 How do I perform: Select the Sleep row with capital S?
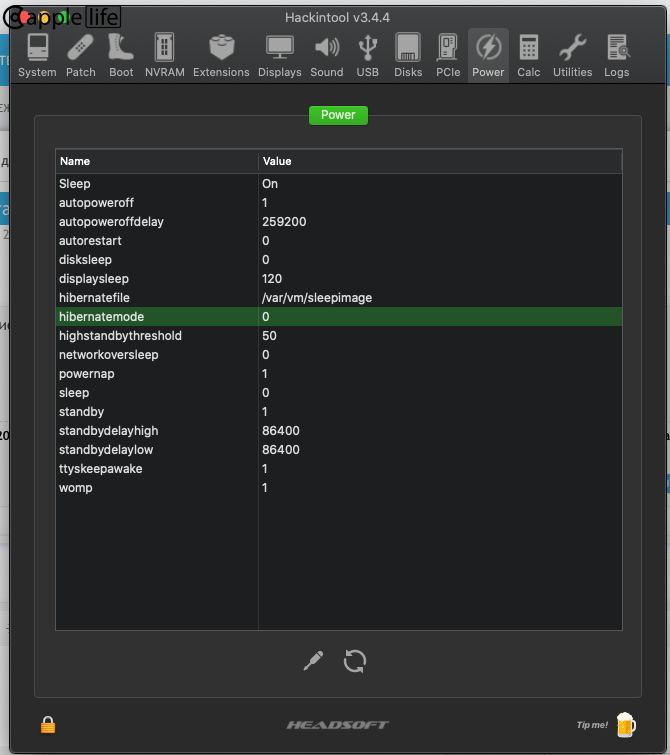pyautogui.click(x=339, y=183)
